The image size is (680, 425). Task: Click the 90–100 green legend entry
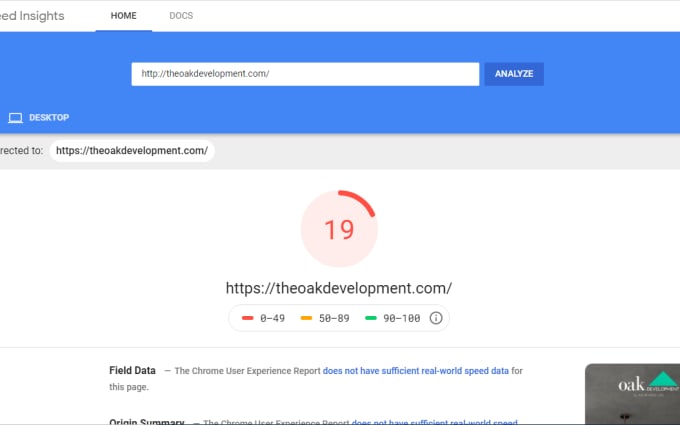click(393, 318)
